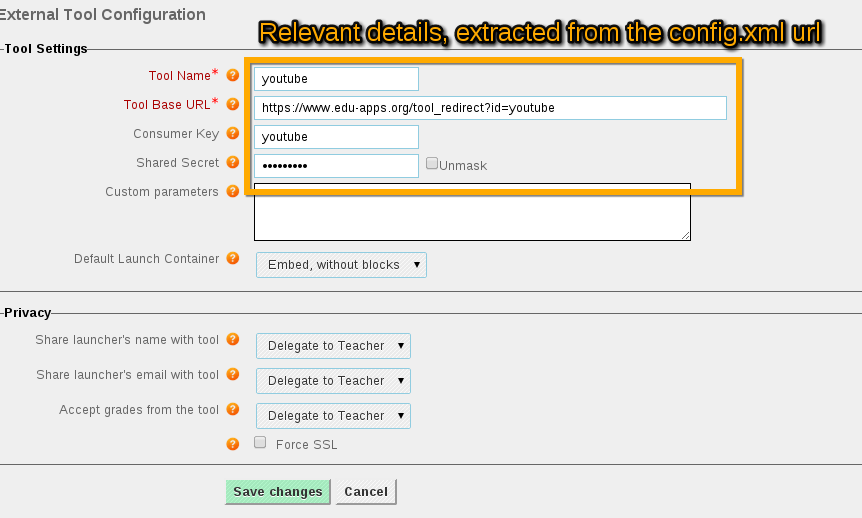Open help icon beside Tool Name
Image resolution: width=862 pixels, height=518 pixels.
tap(233, 75)
